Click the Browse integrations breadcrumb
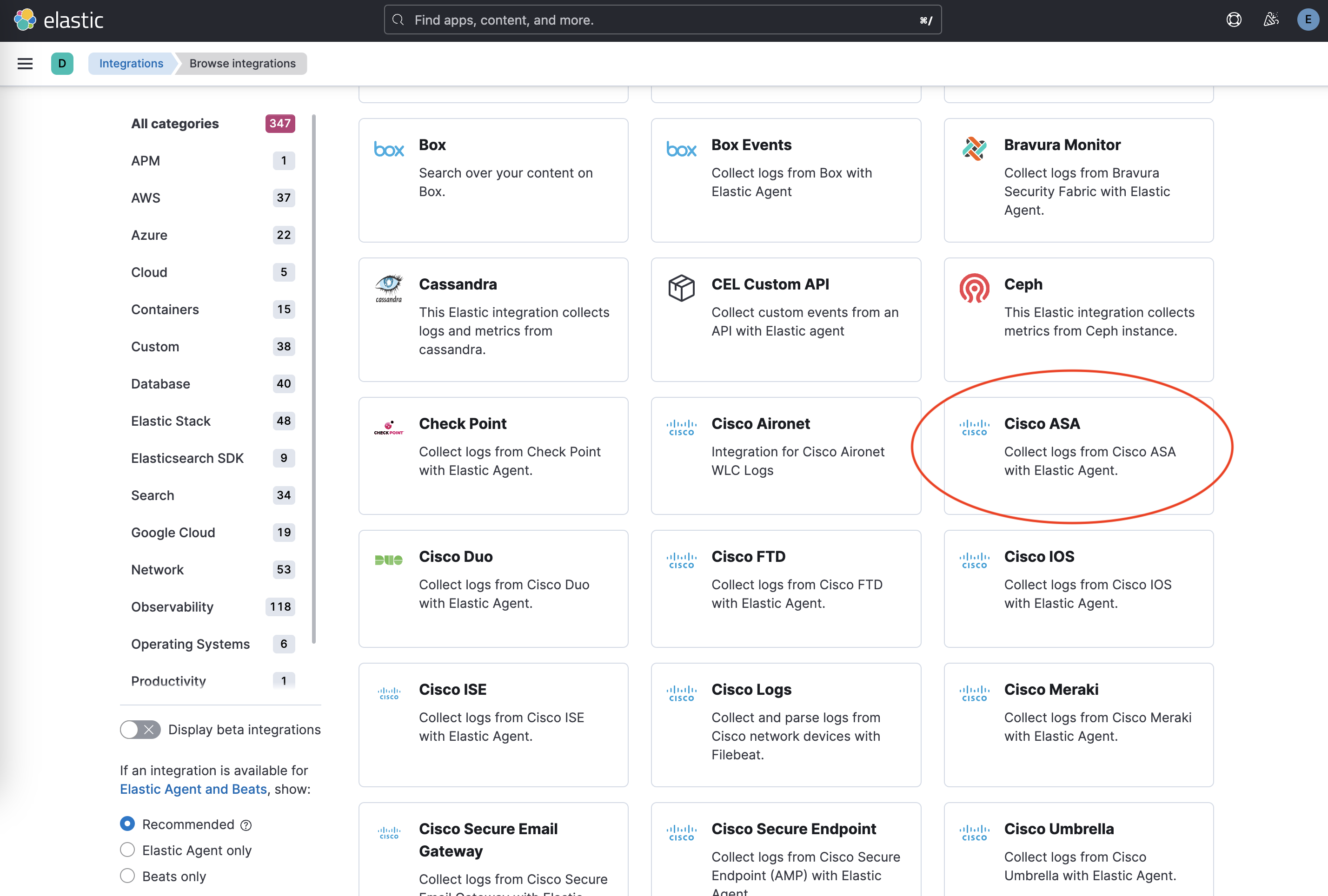The height and width of the screenshot is (896, 1328). click(240, 63)
